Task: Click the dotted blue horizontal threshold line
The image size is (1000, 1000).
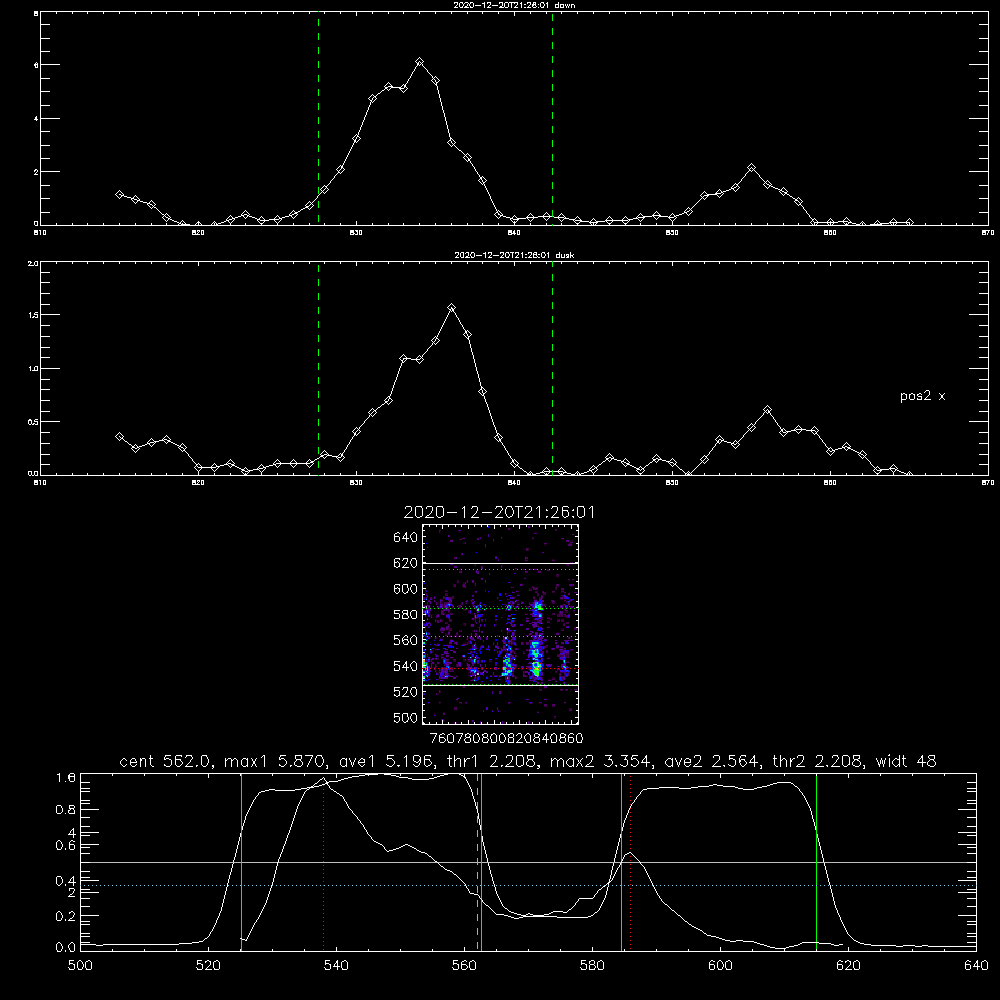Action: pyautogui.click(x=528, y=885)
